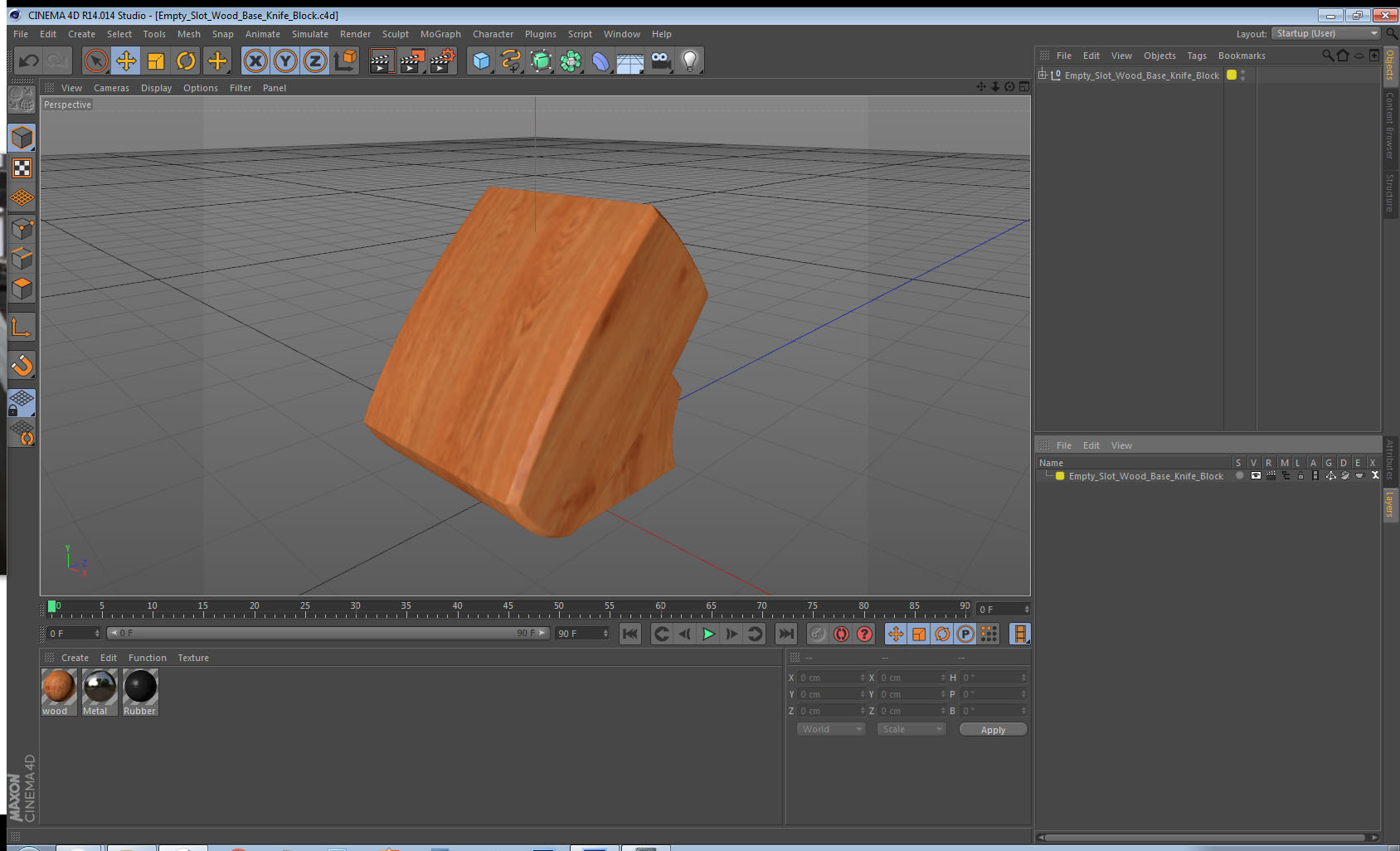Click Render Active View clapperboard icon
Image resolution: width=1400 pixels, height=851 pixels.
[382, 61]
